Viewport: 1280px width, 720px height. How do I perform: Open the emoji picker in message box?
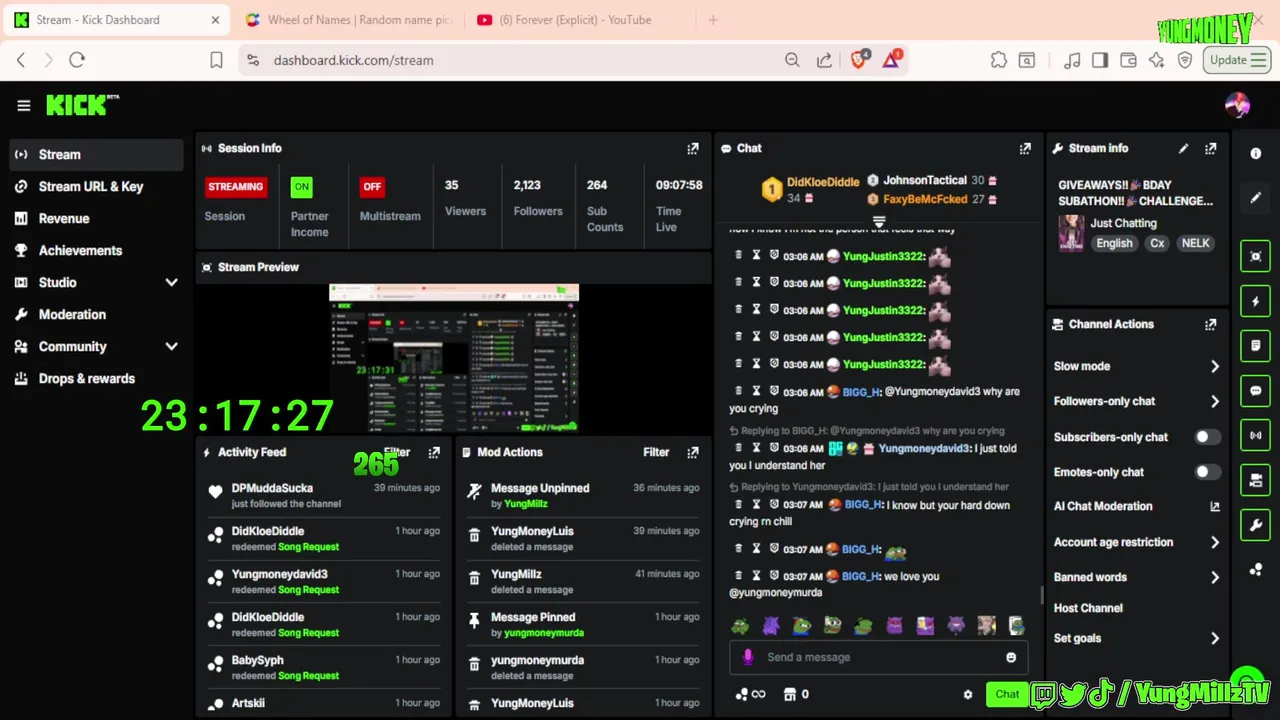pyautogui.click(x=1011, y=657)
